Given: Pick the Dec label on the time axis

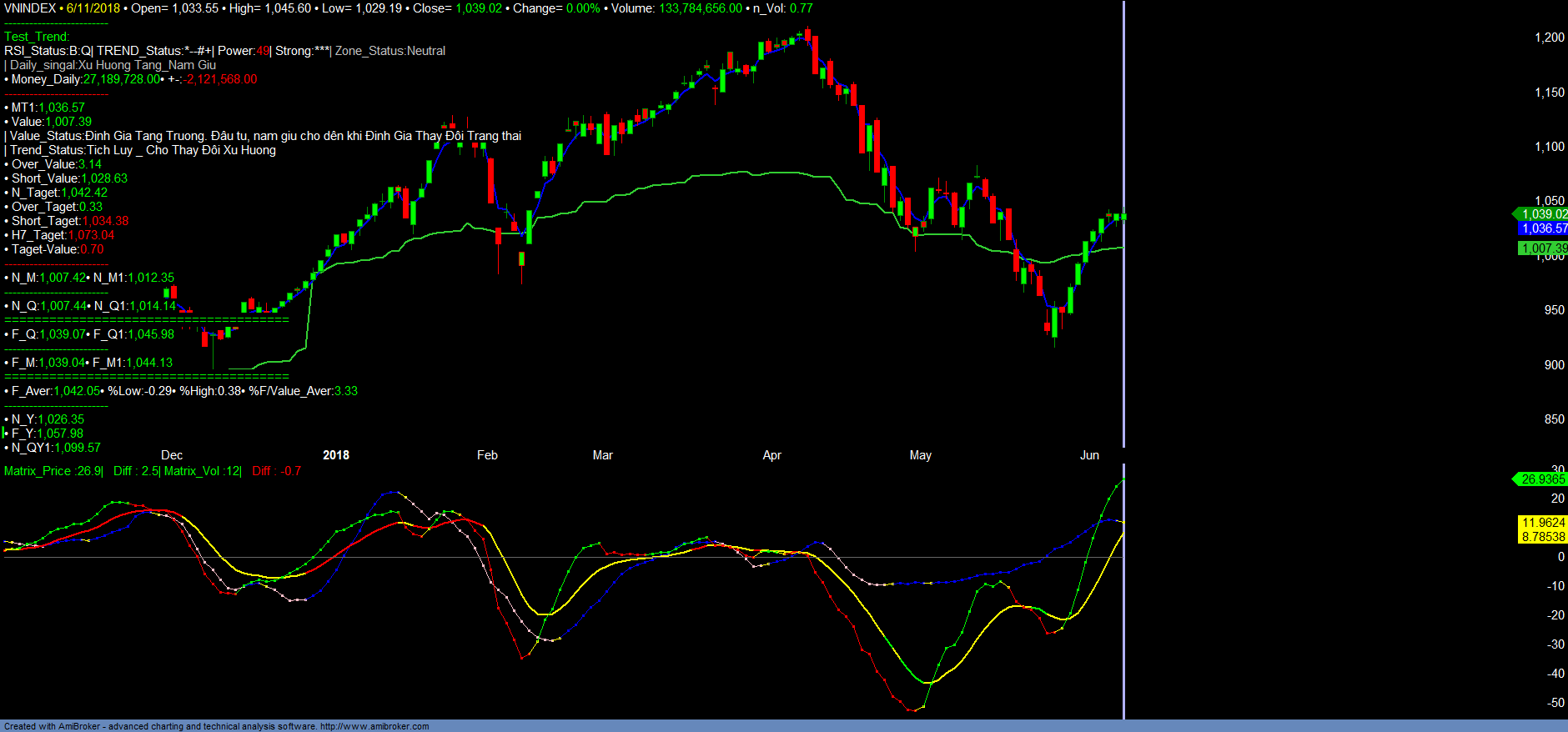Looking at the screenshot, I should tap(172, 455).
